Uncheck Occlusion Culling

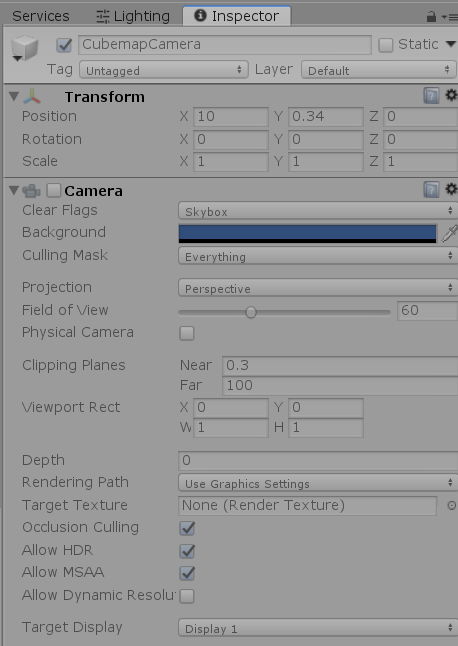[187, 528]
